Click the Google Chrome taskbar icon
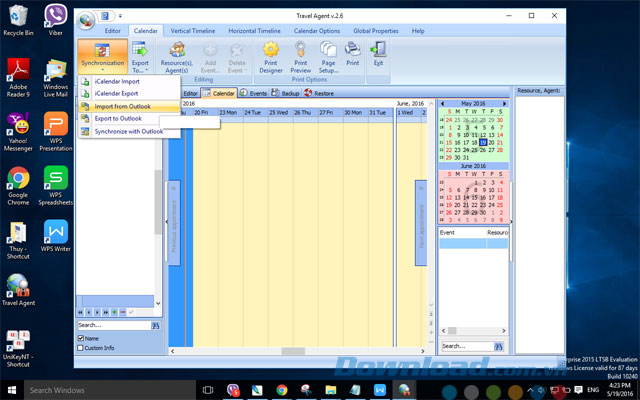This screenshot has width=640, height=400. click(282, 389)
